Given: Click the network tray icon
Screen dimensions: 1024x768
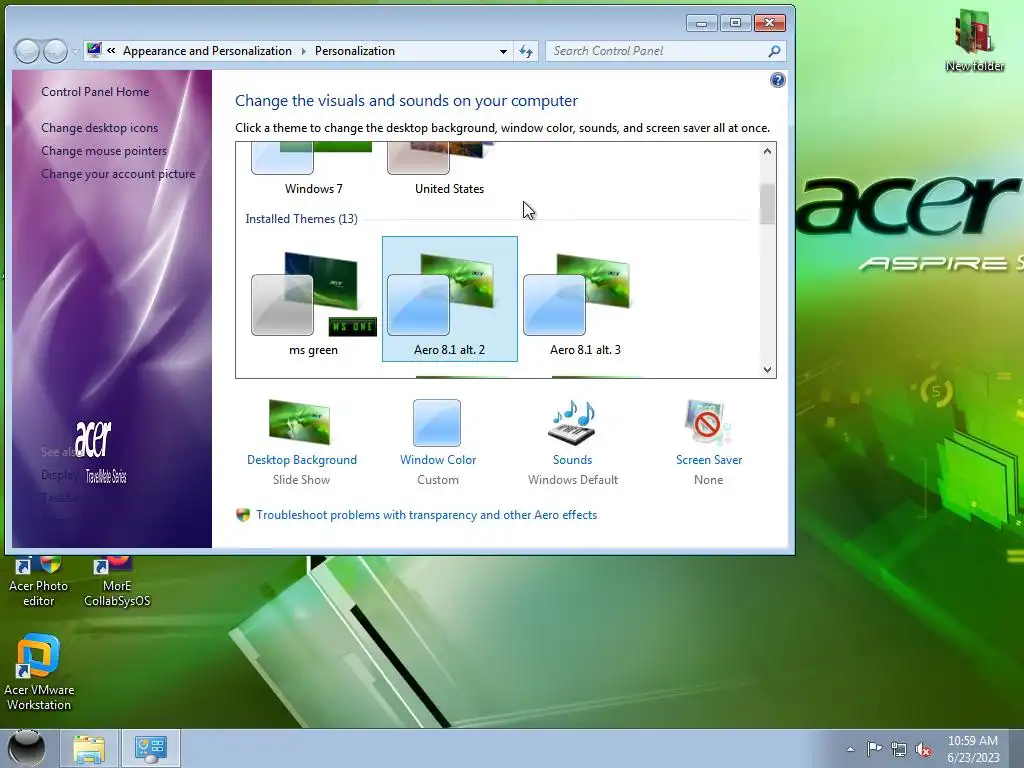Looking at the screenshot, I should point(899,749).
